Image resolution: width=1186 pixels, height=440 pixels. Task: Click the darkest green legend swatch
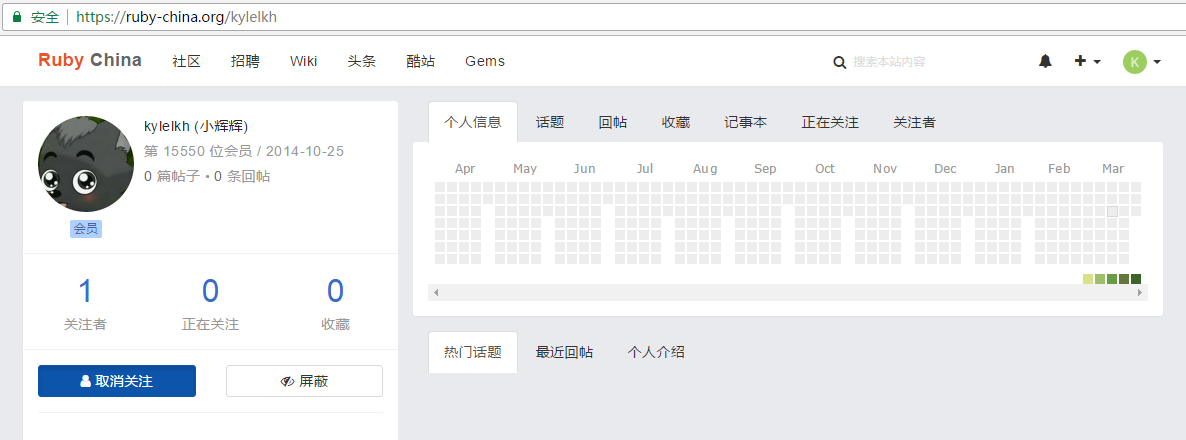click(1135, 279)
